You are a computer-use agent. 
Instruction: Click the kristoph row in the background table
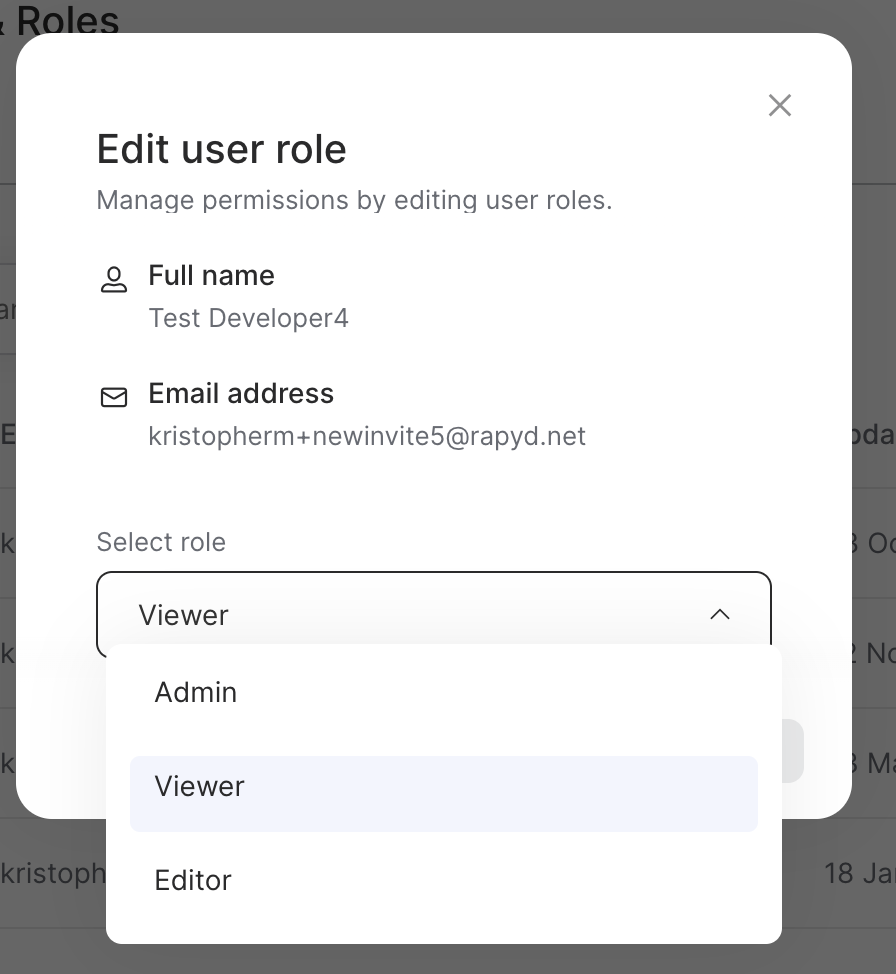point(50,873)
